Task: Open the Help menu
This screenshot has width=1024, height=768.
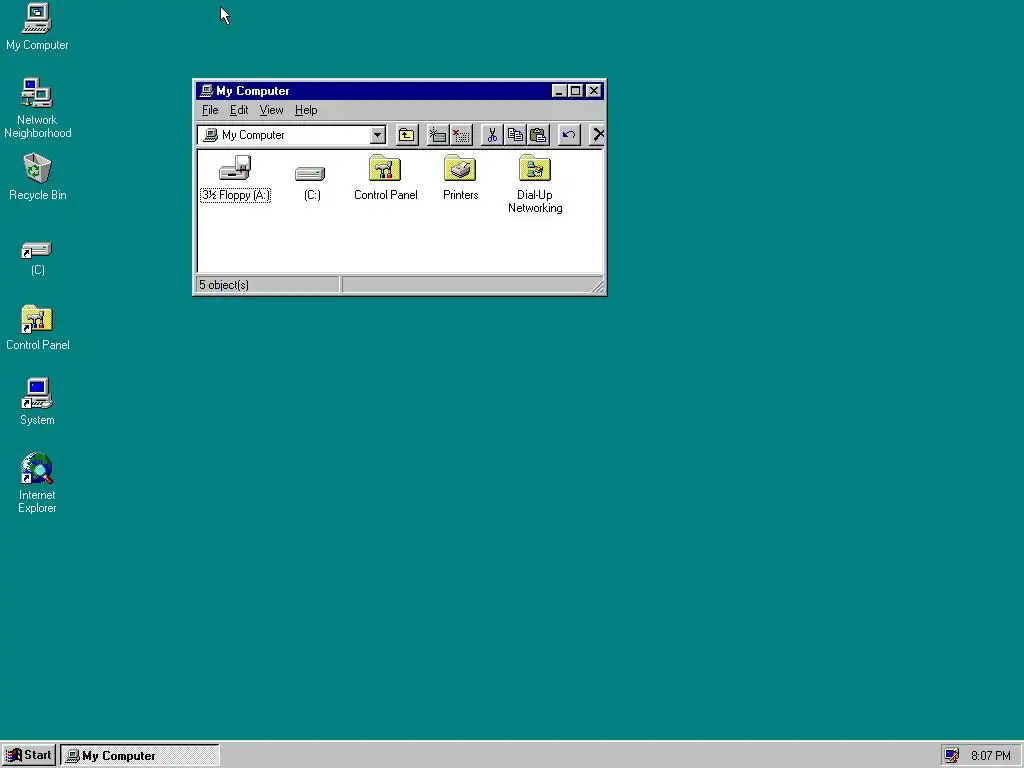Action: [x=306, y=110]
